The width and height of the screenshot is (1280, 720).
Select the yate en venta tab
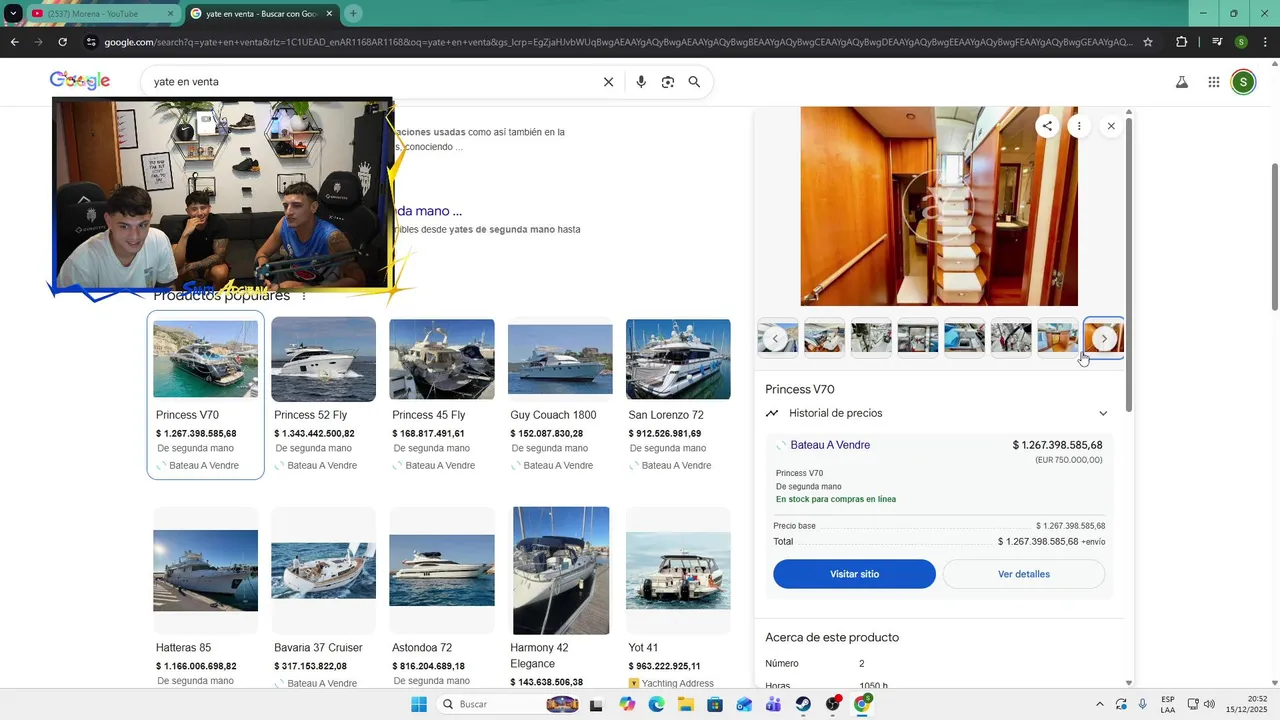click(261, 14)
